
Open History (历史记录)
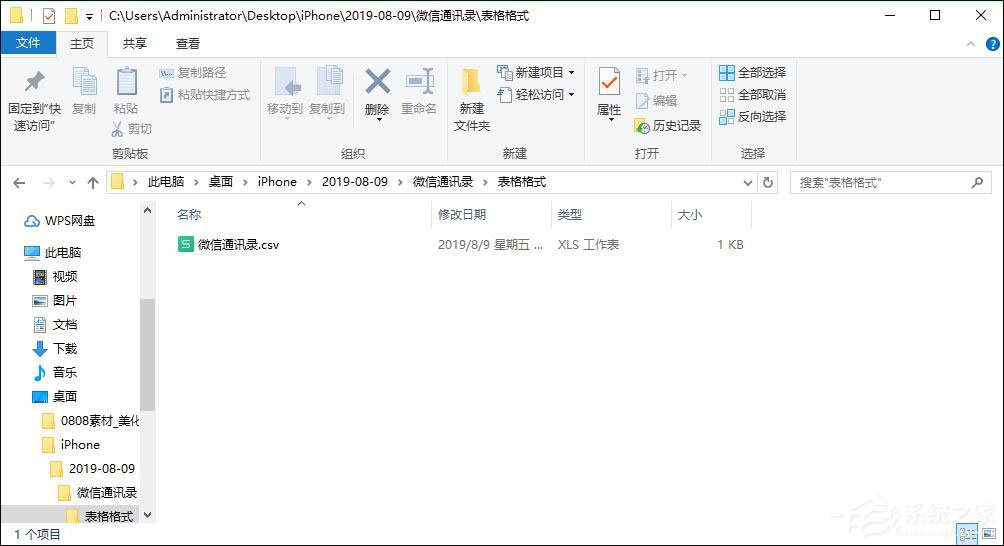coord(668,125)
